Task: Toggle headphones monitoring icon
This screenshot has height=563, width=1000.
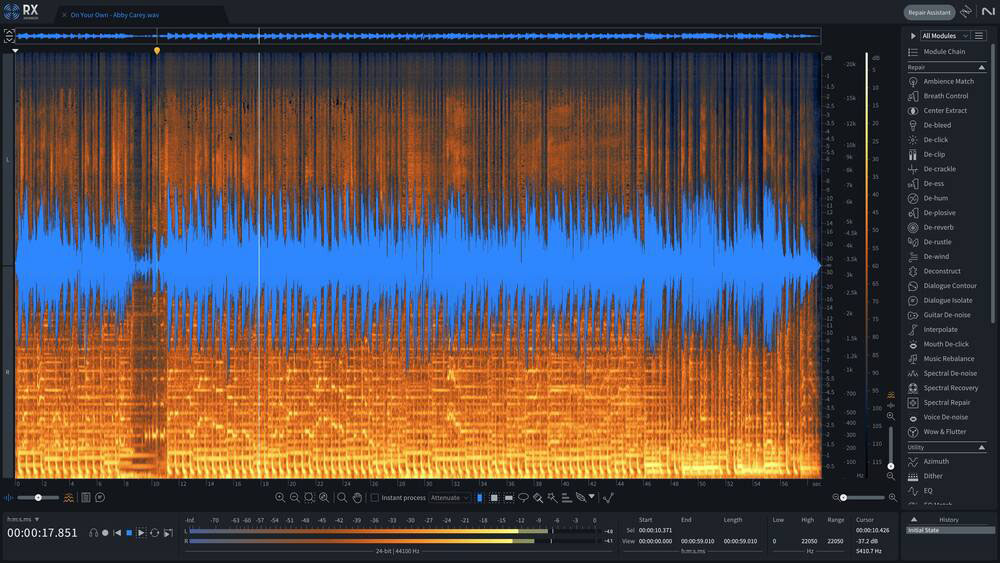Action: pos(93,533)
